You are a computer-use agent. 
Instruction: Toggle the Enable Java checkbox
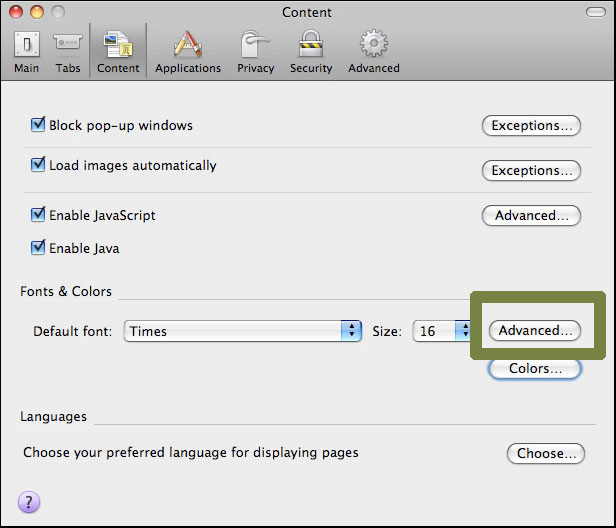tap(39, 247)
